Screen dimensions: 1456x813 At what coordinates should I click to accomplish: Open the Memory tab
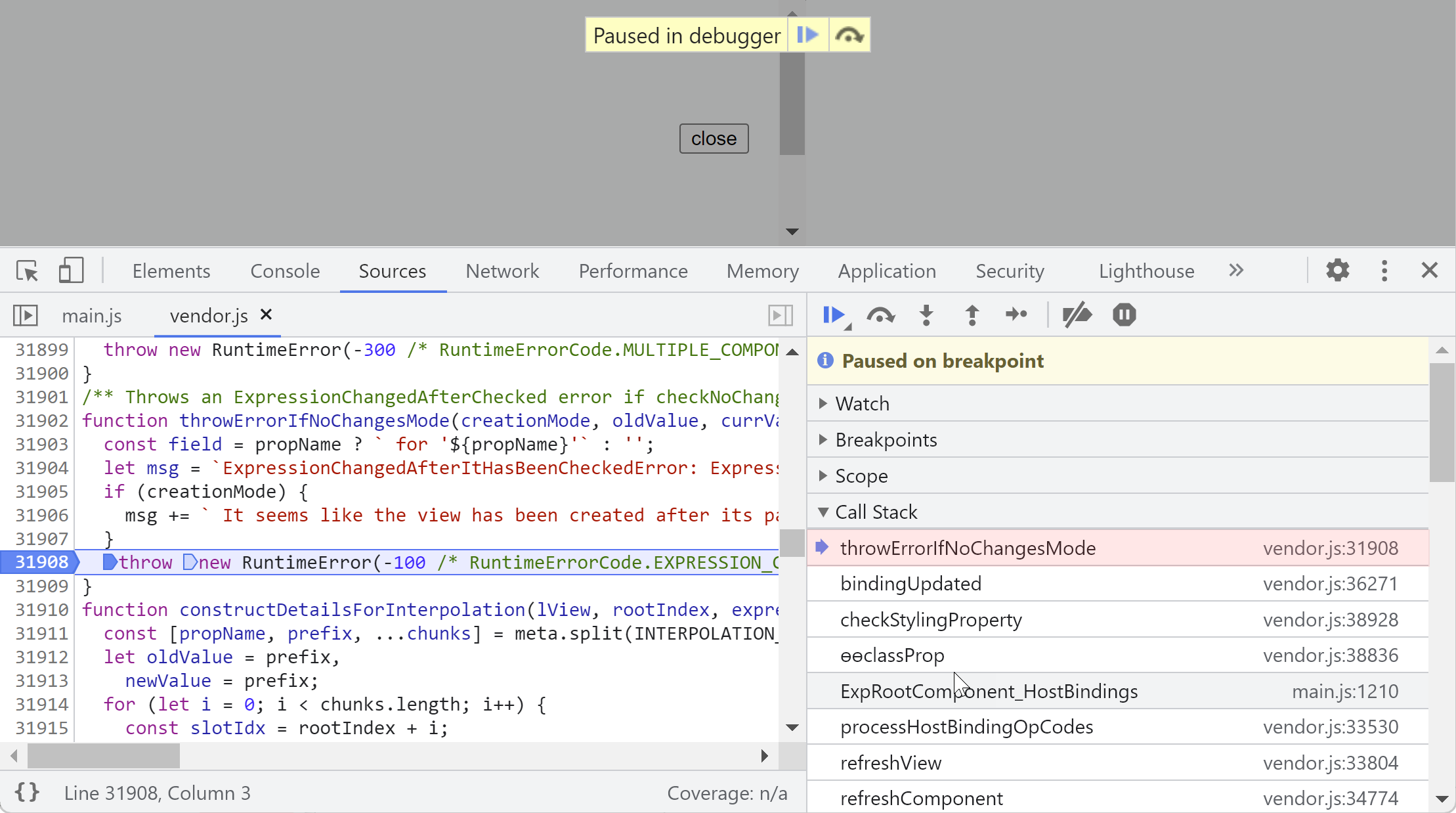(x=762, y=271)
